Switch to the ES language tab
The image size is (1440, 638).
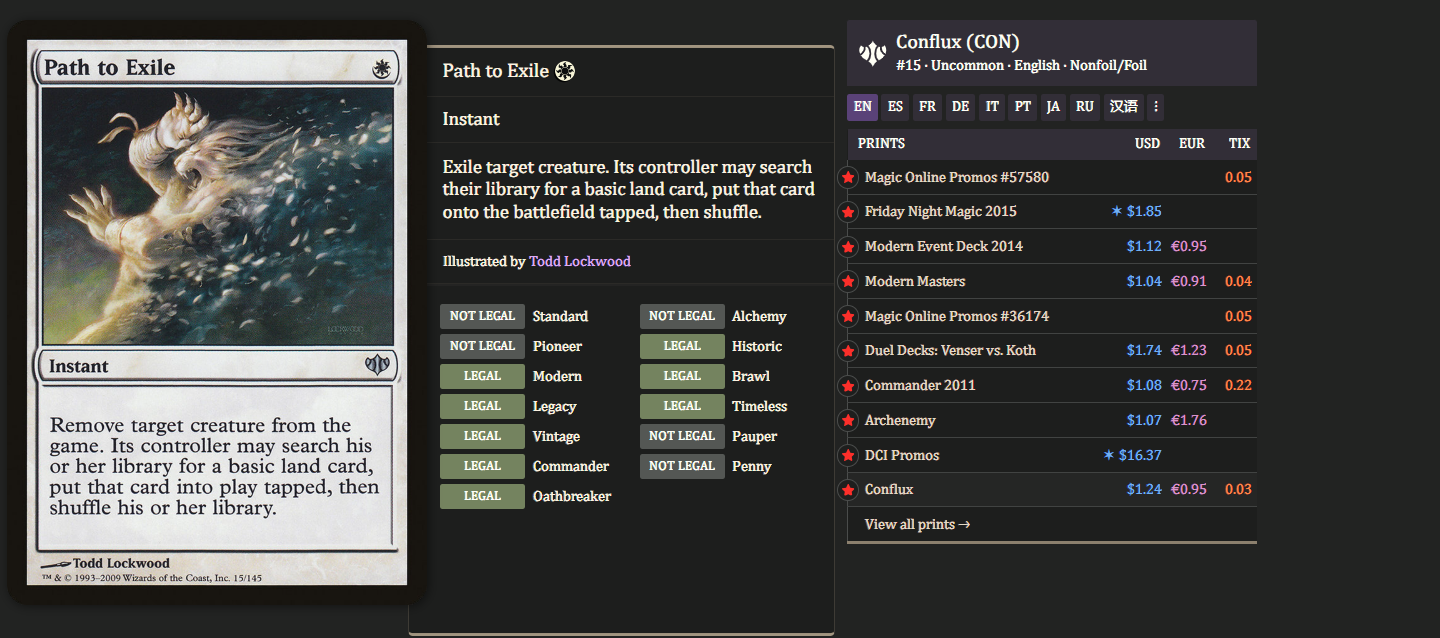point(895,107)
